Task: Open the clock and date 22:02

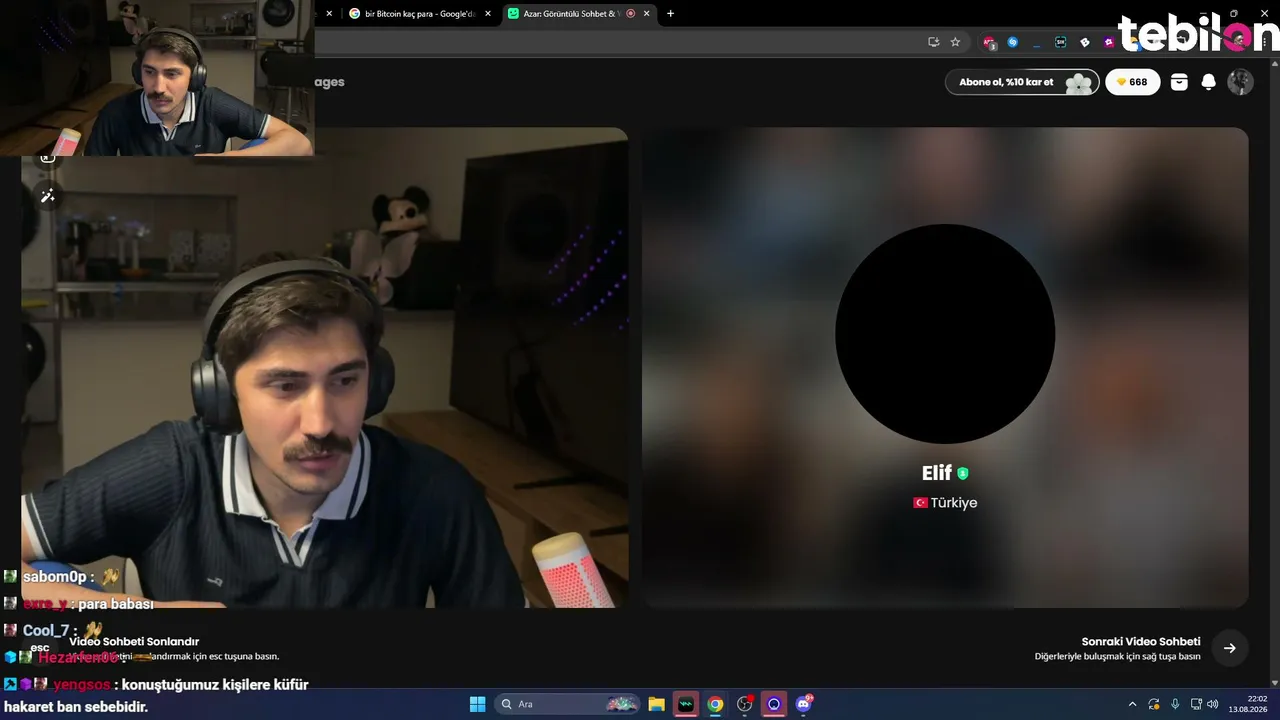Action: (x=1248, y=704)
